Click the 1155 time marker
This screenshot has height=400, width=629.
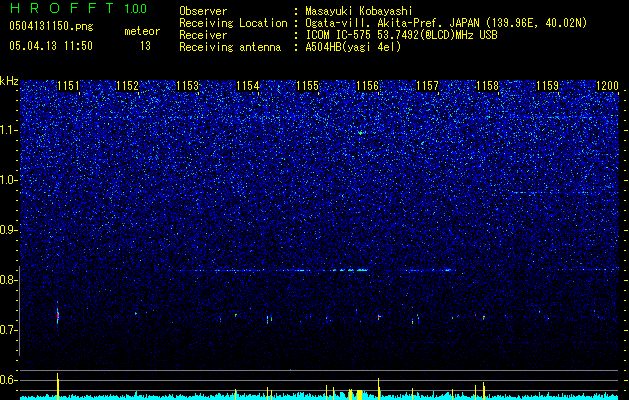(307, 86)
